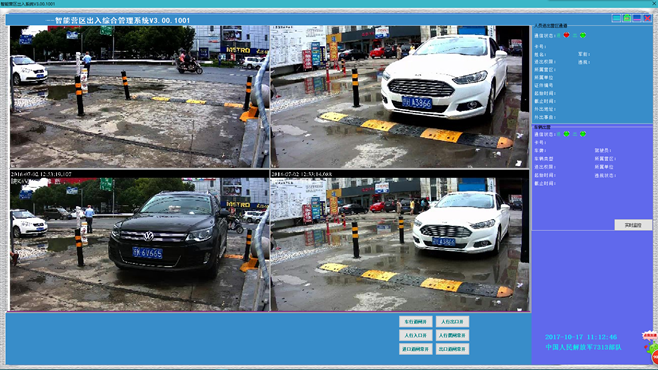Viewport: 658px width, 370px height.
Task: Select bottom-right camera feed with white Ford
Action: pos(400,240)
